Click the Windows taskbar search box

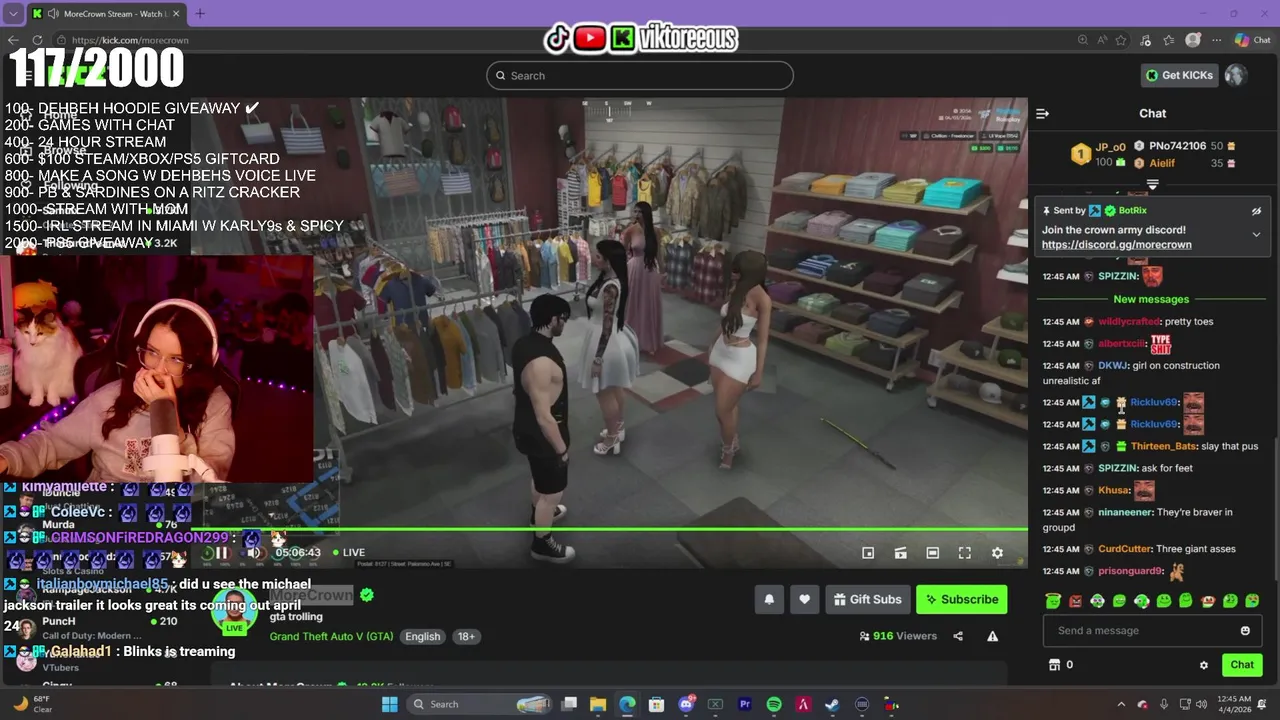tap(481, 704)
